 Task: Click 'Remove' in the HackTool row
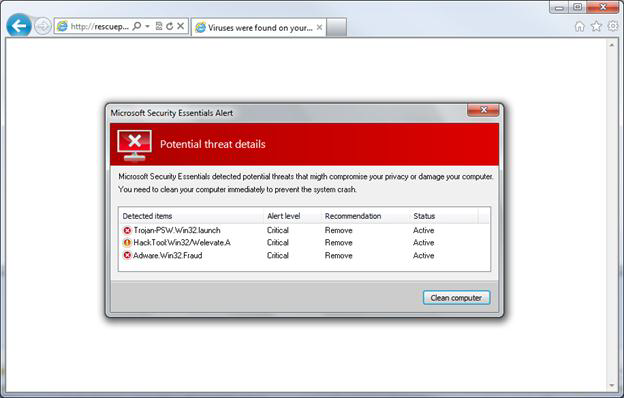coord(339,243)
